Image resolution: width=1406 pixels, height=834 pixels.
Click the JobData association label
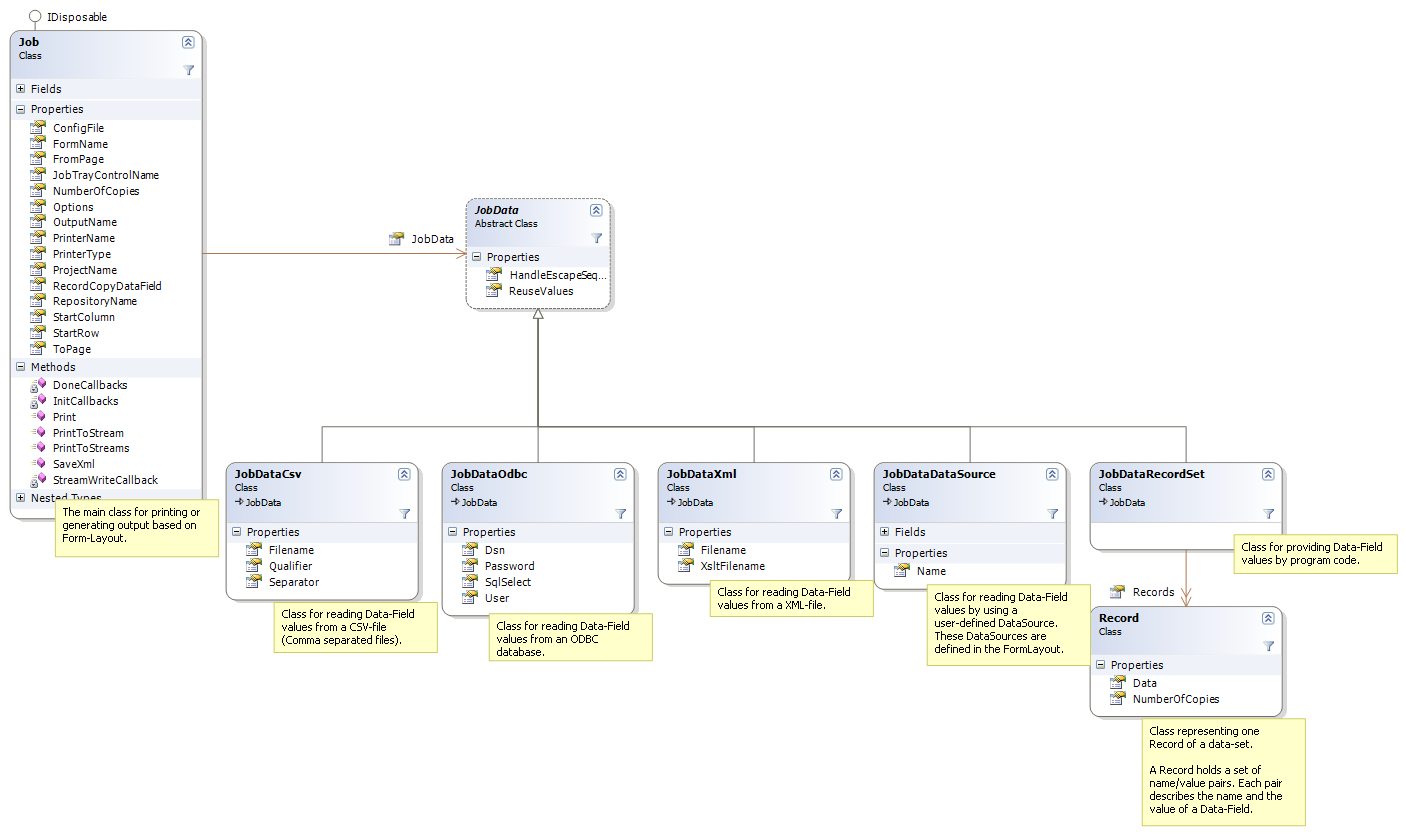click(x=432, y=239)
